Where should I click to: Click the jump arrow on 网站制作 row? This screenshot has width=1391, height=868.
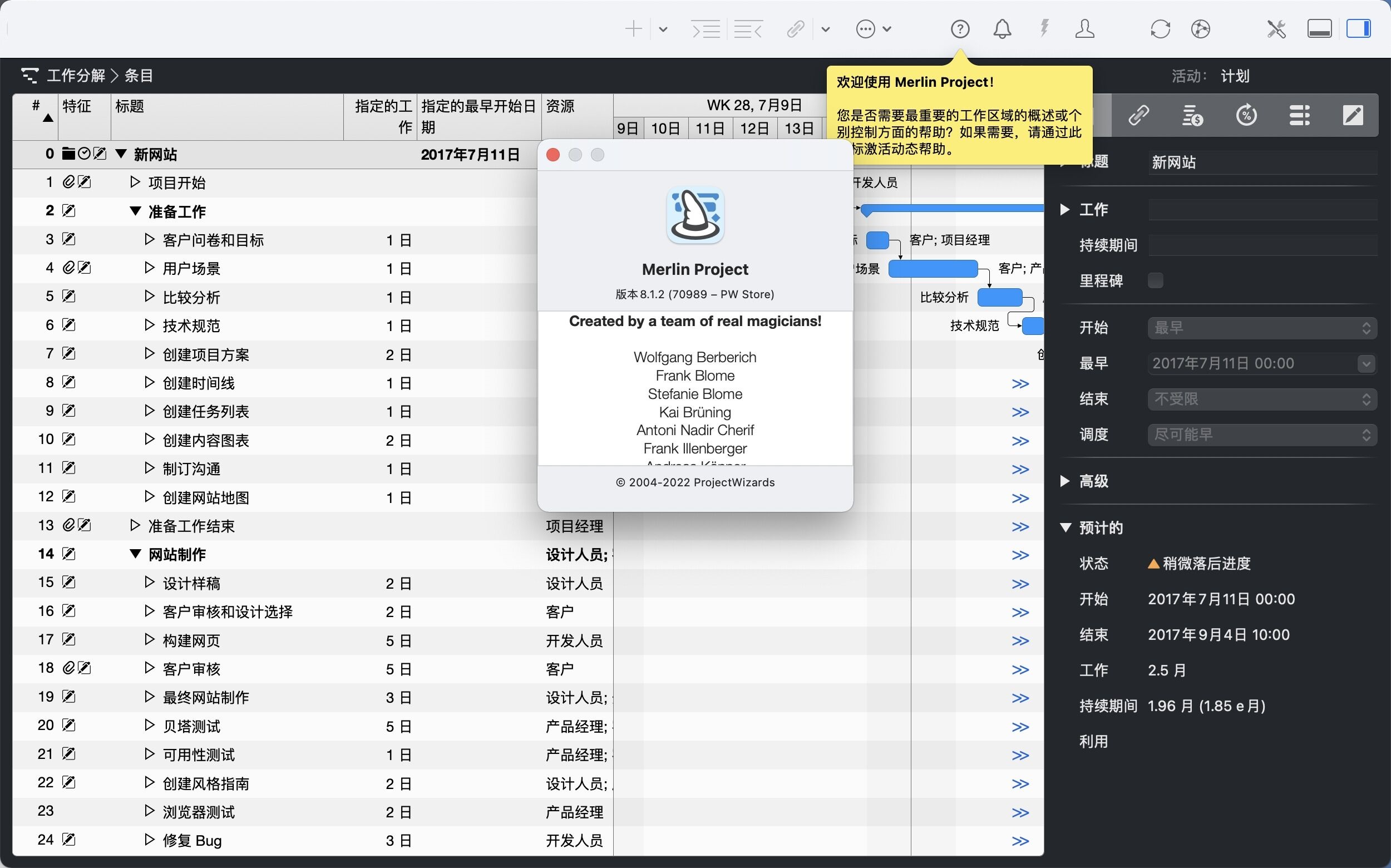pyautogui.click(x=1020, y=555)
